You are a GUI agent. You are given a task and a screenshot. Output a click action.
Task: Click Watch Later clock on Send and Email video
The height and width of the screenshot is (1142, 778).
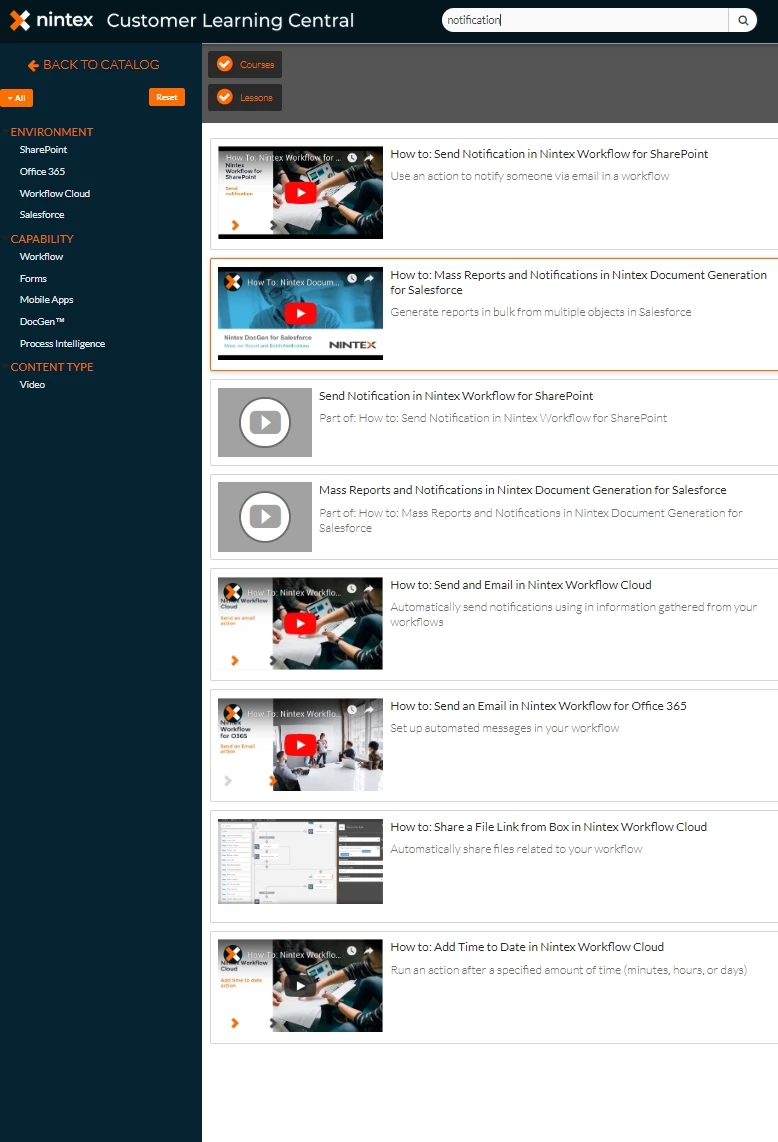tap(352, 588)
